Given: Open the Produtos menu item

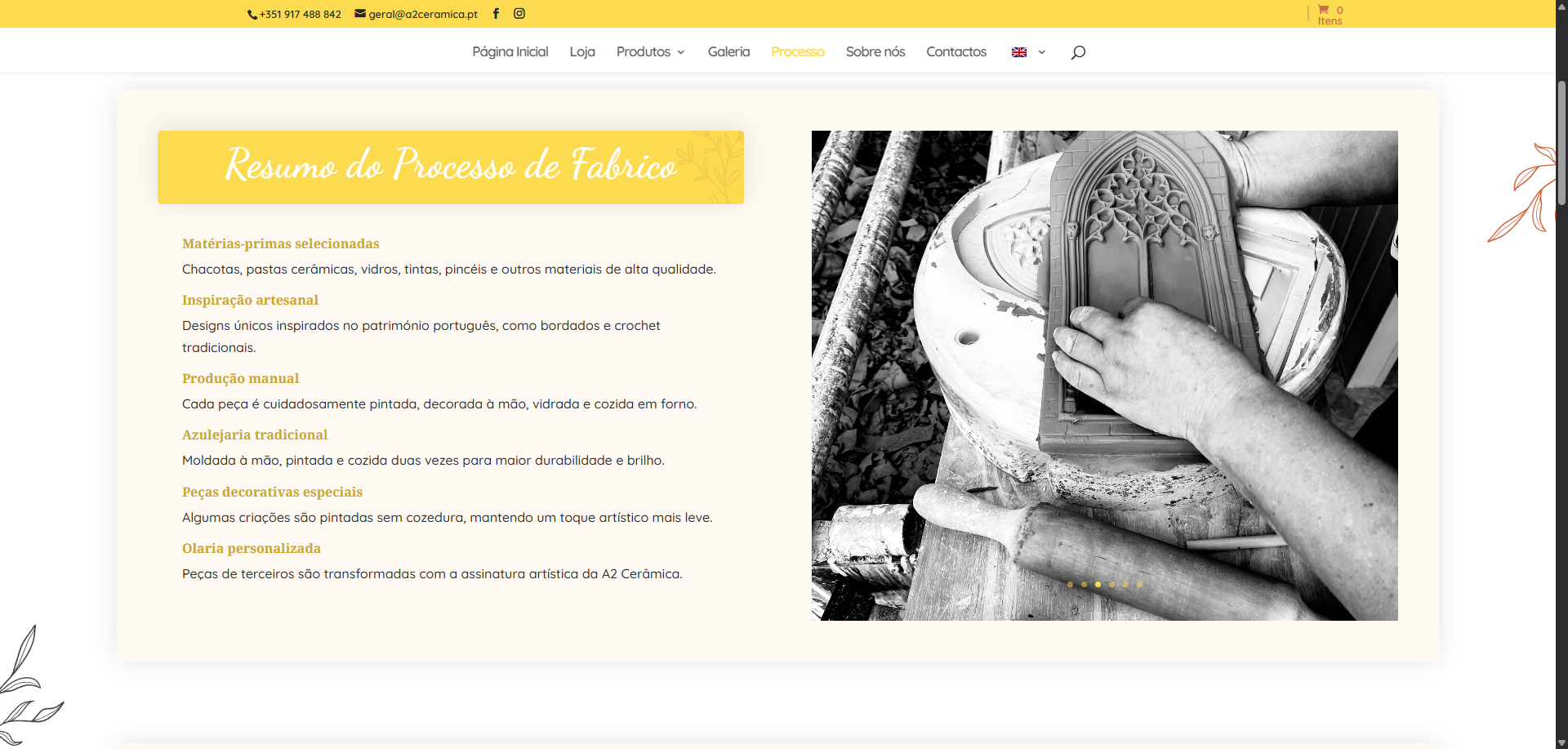Looking at the screenshot, I should pyautogui.click(x=644, y=51).
